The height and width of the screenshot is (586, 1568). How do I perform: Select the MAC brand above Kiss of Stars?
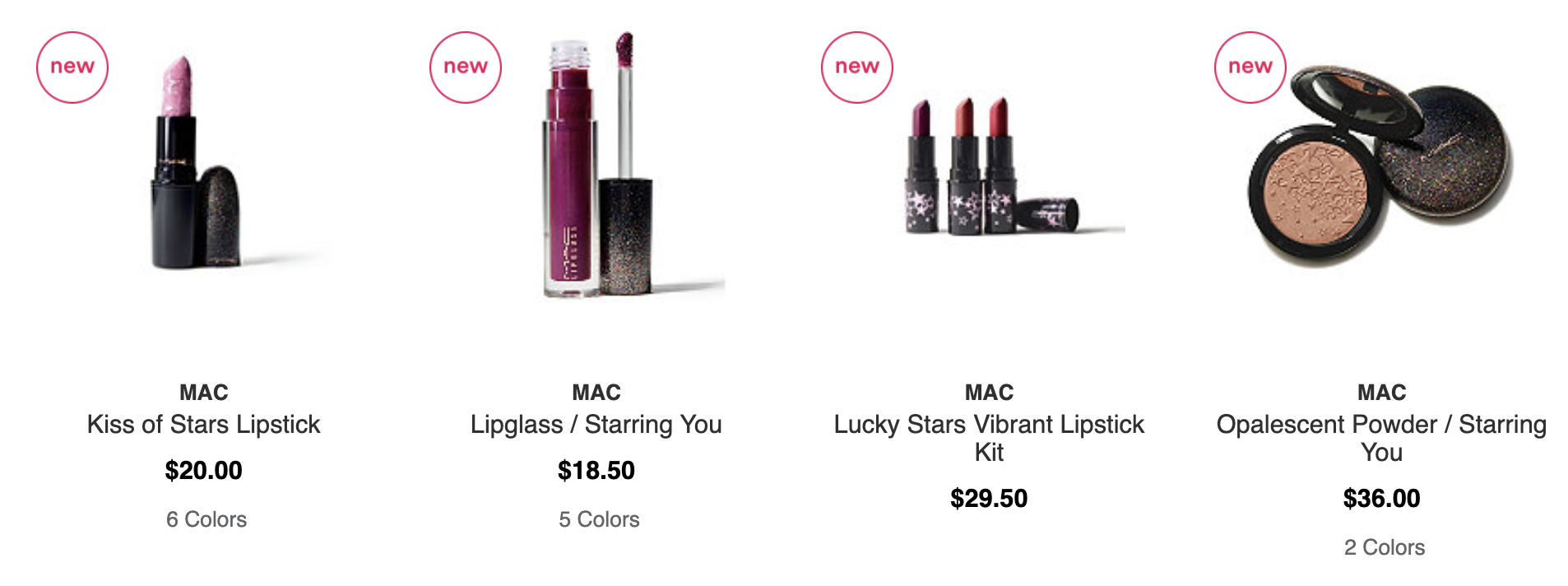point(204,393)
